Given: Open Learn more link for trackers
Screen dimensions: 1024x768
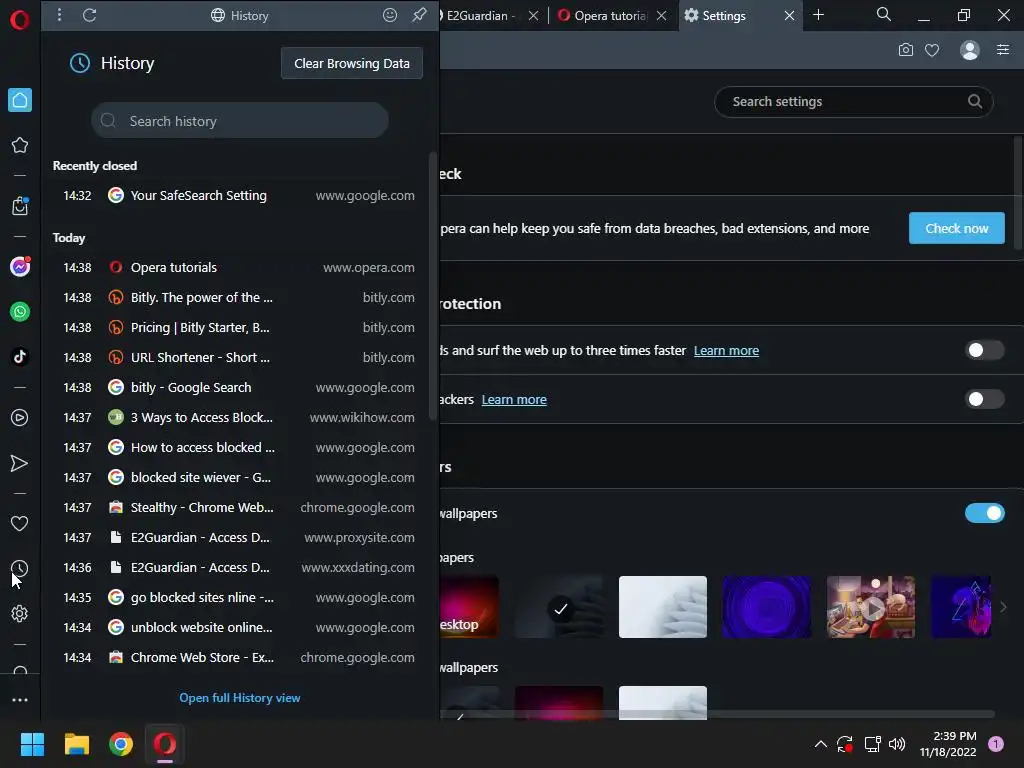Looking at the screenshot, I should pyautogui.click(x=514, y=400).
